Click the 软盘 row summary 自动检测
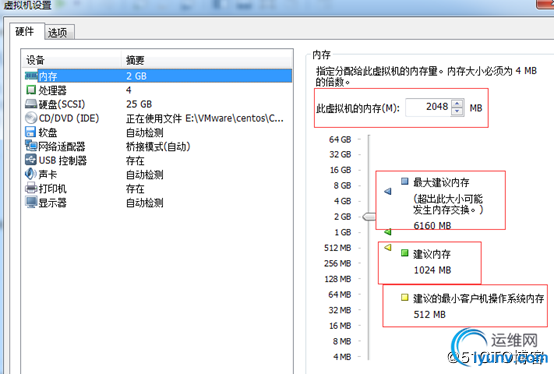This screenshot has width=554, height=374. [145, 132]
